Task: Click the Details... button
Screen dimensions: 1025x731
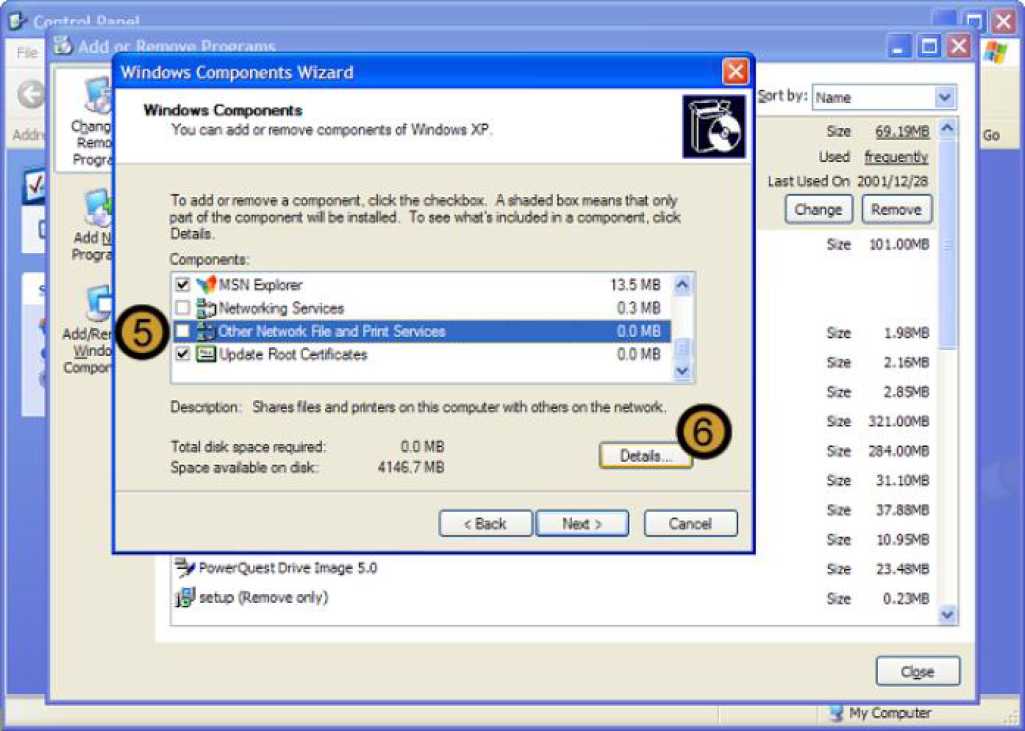Action: [645, 456]
